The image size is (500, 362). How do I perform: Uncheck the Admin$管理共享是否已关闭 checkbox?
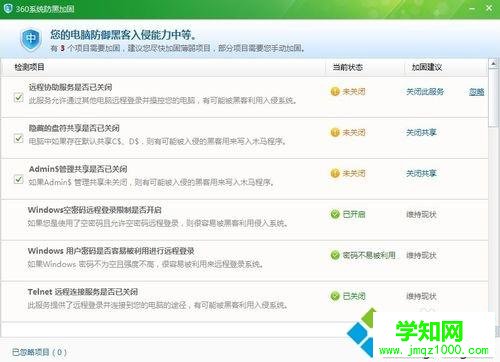click(19, 179)
